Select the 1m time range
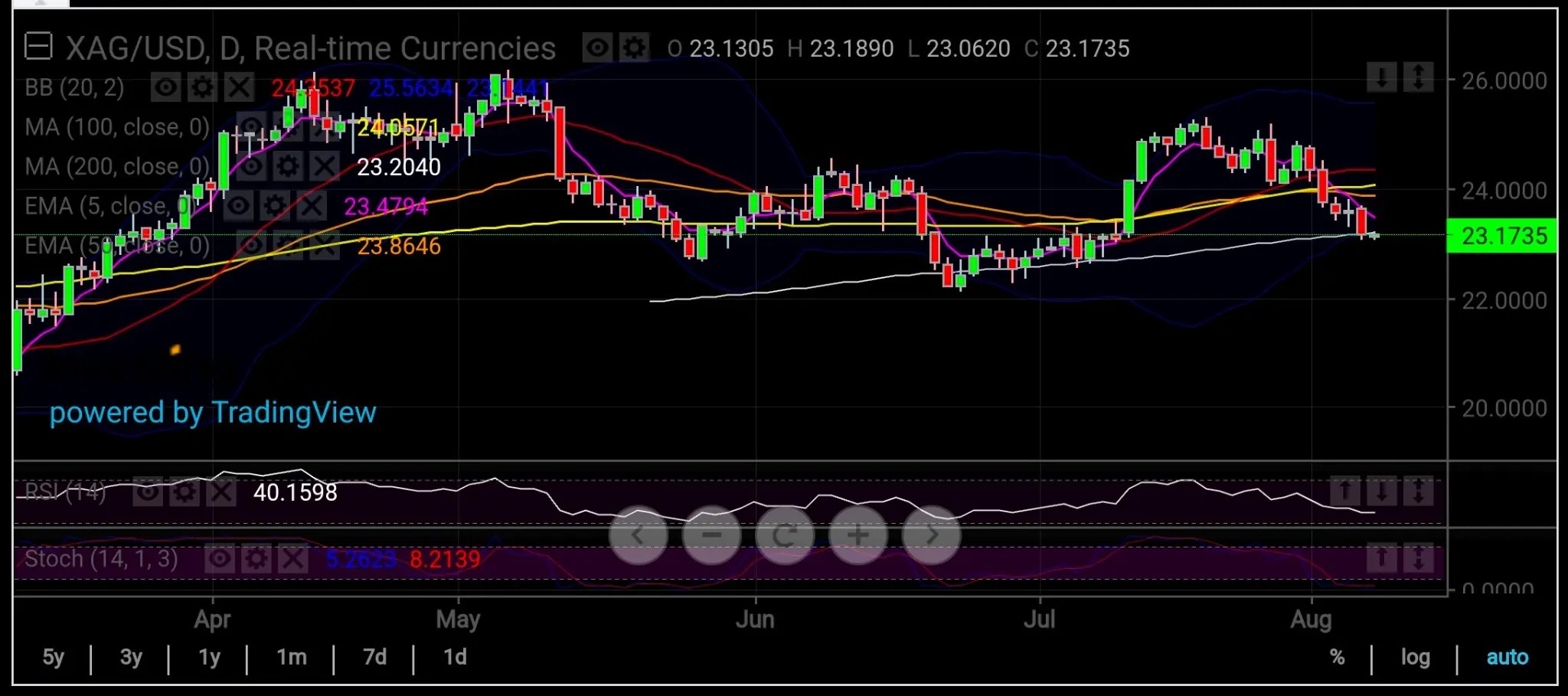The width and height of the screenshot is (1568, 696). (292, 657)
